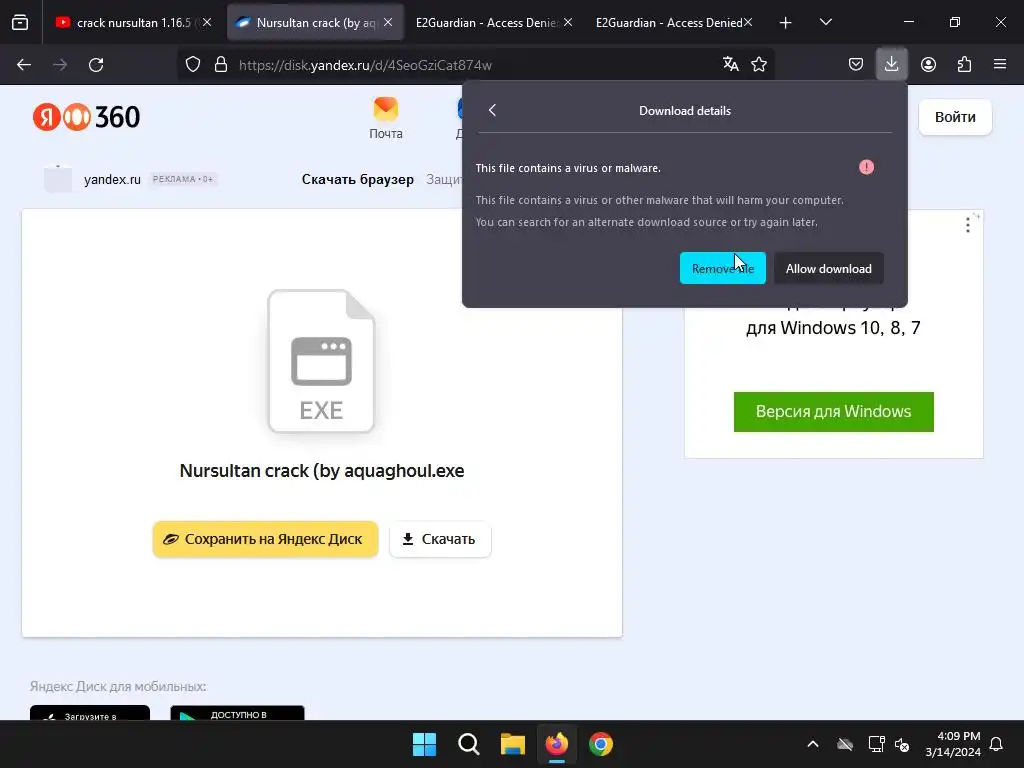Show hidden system tray icons

(813, 744)
